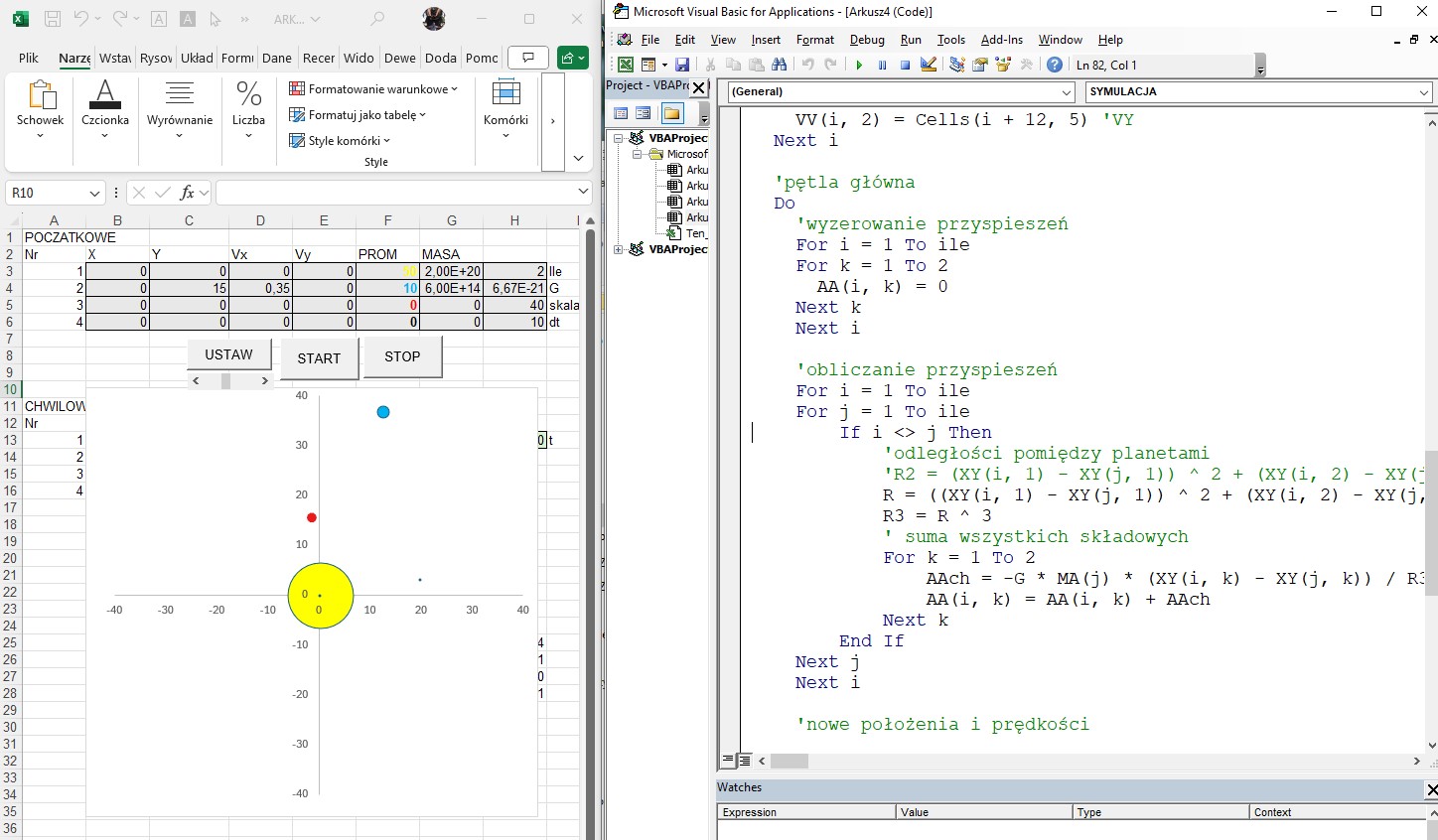Click the Break (pause) icon in VBA toolbar
The width and height of the screenshot is (1438, 840).
click(x=882, y=66)
